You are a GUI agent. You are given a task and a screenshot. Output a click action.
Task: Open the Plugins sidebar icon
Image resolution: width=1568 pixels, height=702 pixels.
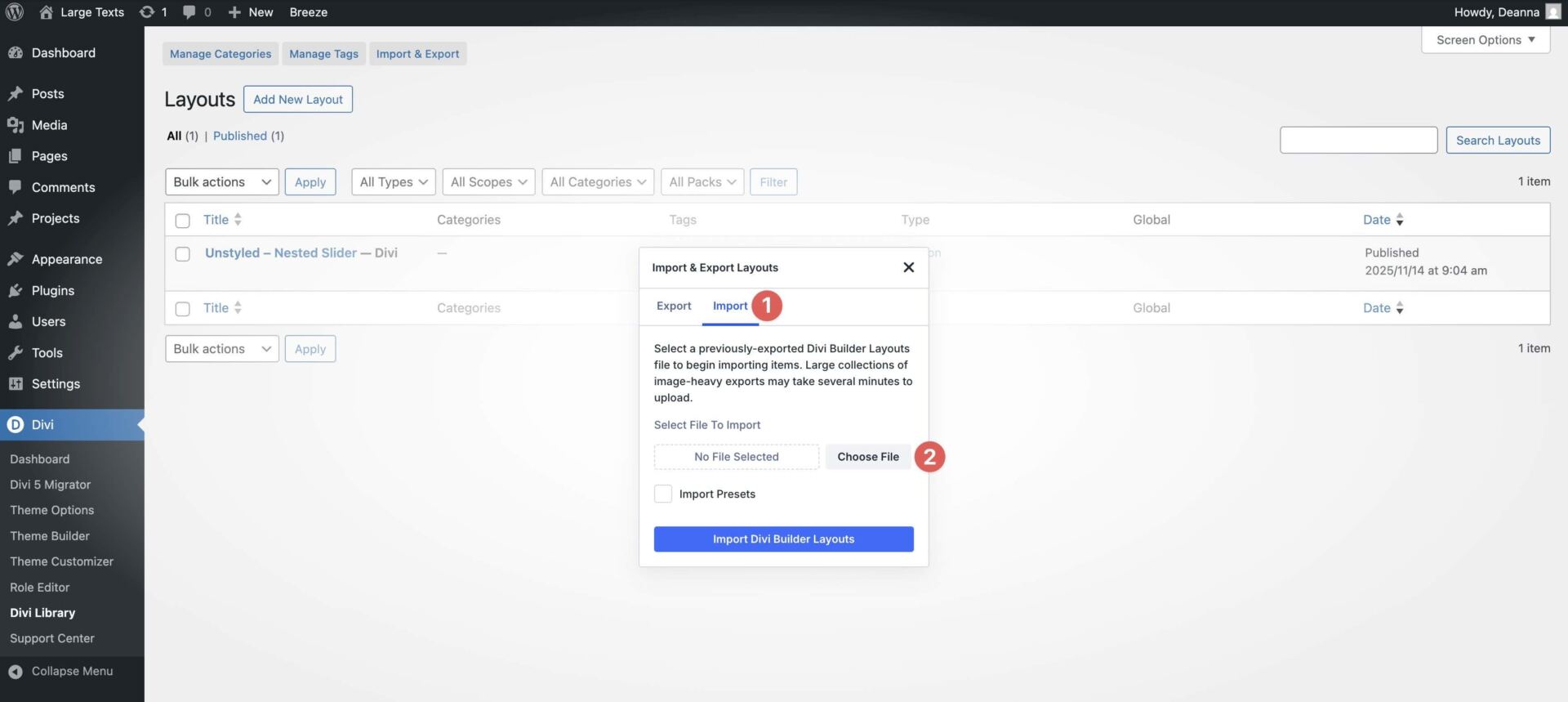pyautogui.click(x=16, y=291)
